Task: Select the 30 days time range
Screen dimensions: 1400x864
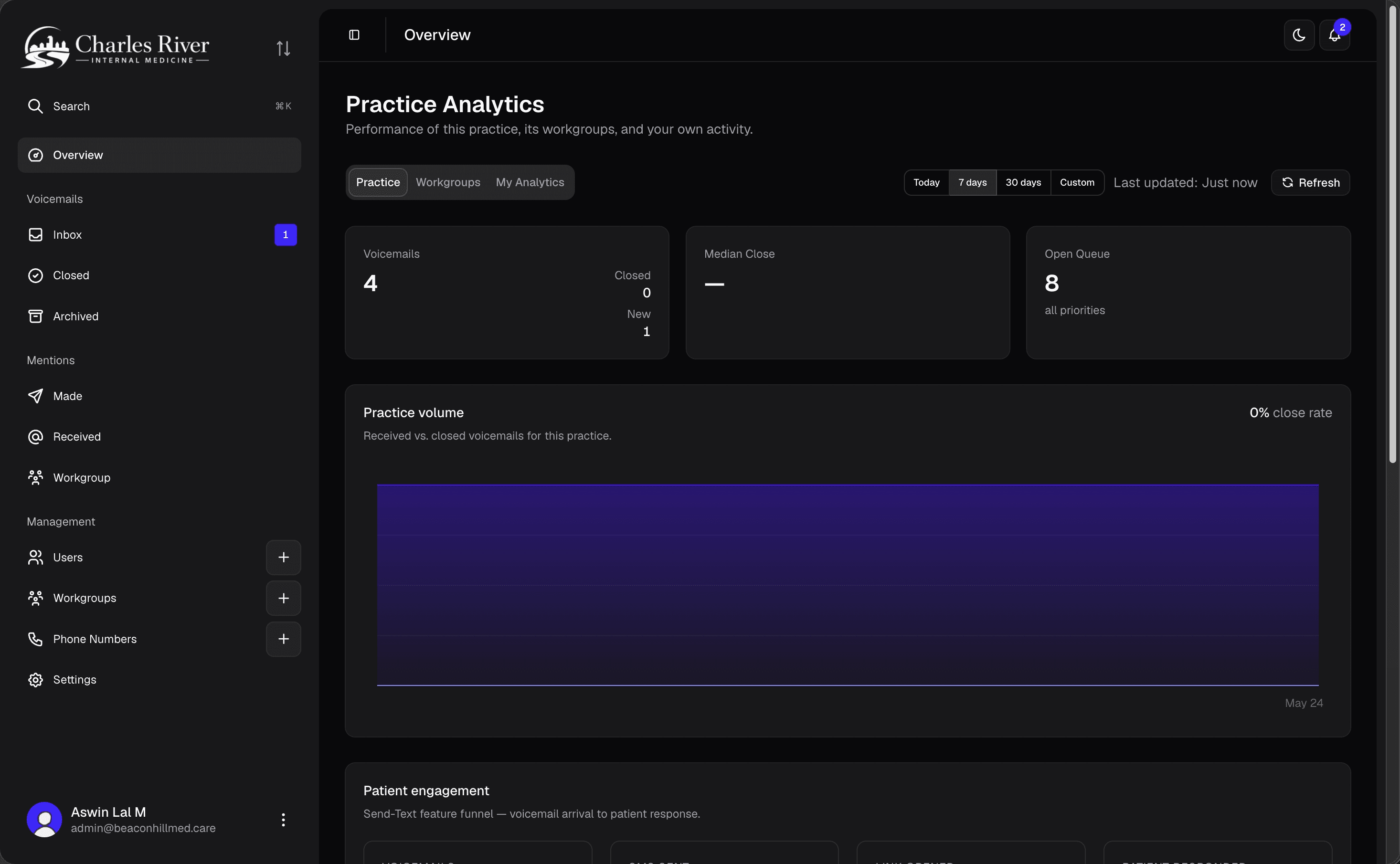Action: click(x=1023, y=182)
